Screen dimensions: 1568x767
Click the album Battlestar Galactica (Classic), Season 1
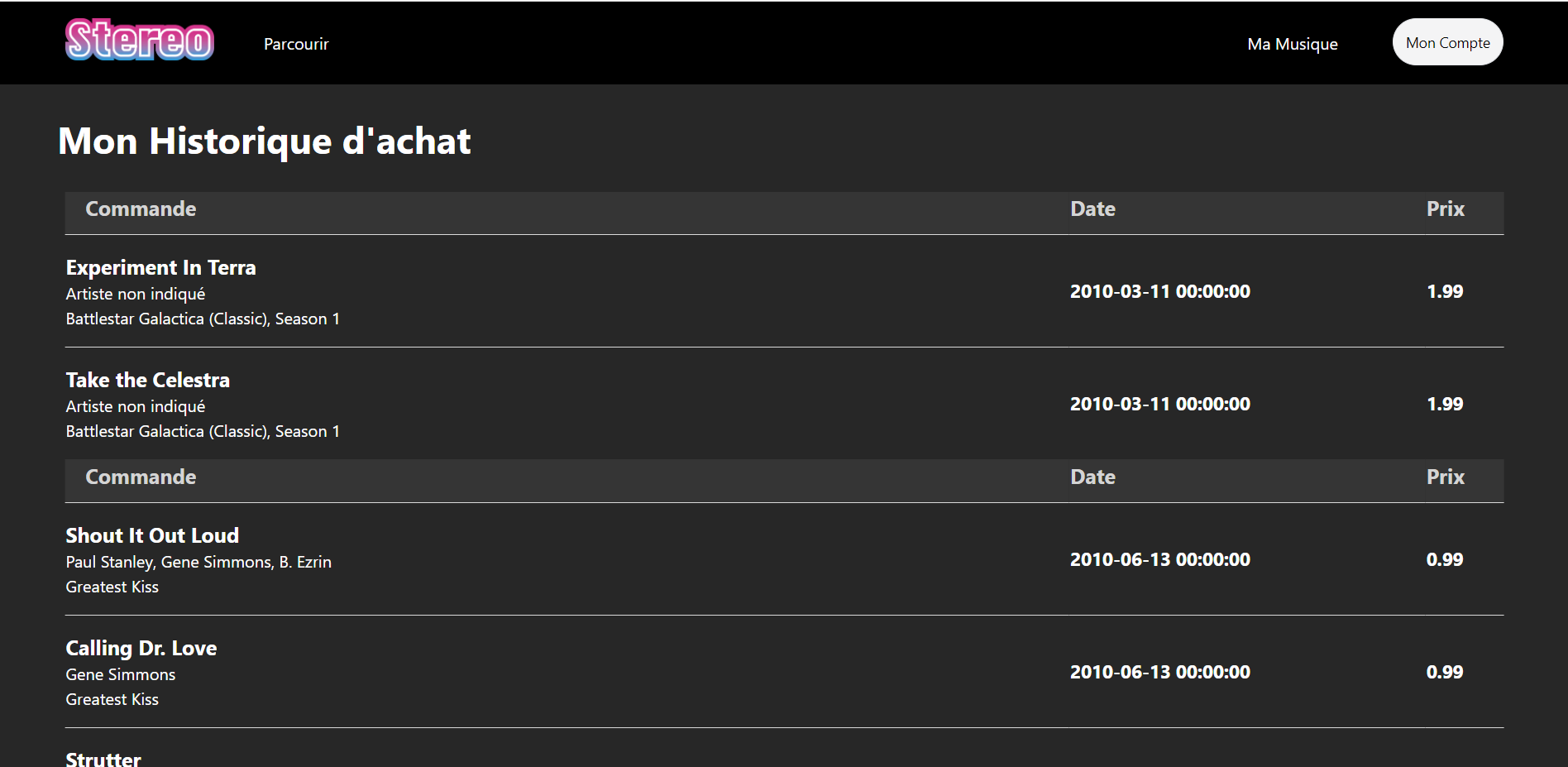tap(203, 318)
